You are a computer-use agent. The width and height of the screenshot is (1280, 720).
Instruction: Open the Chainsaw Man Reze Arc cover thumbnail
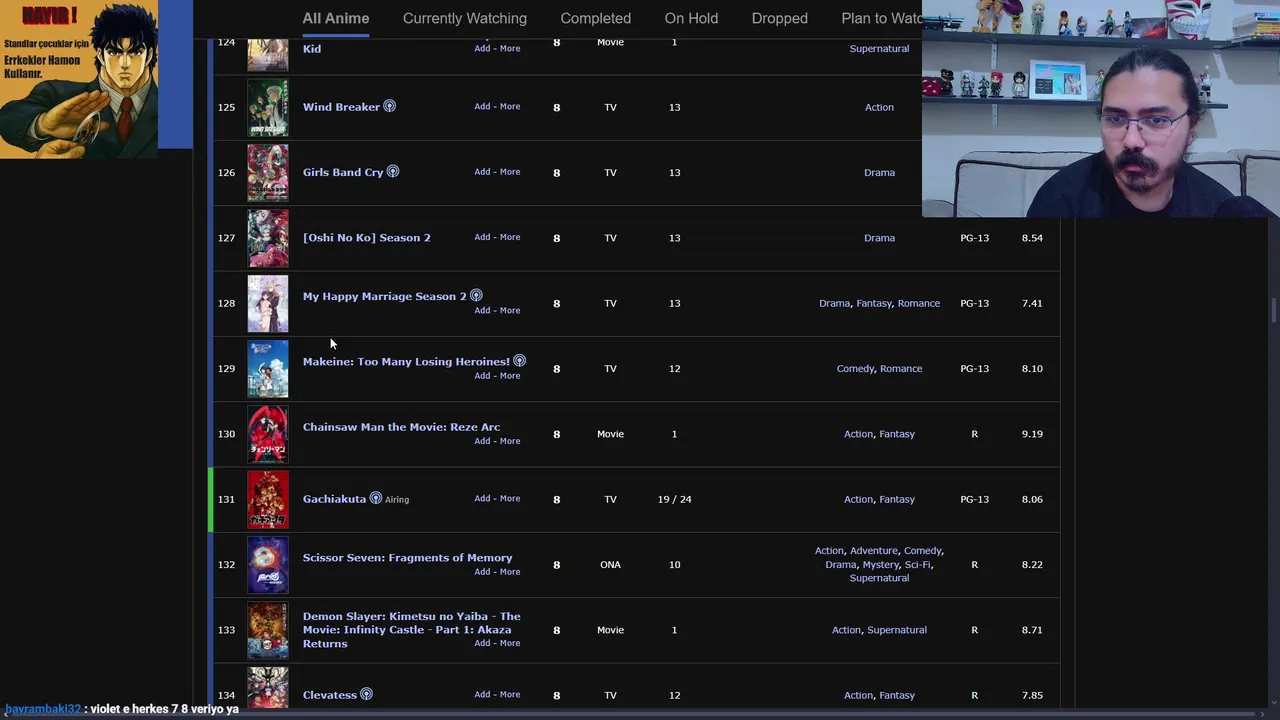click(x=268, y=434)
